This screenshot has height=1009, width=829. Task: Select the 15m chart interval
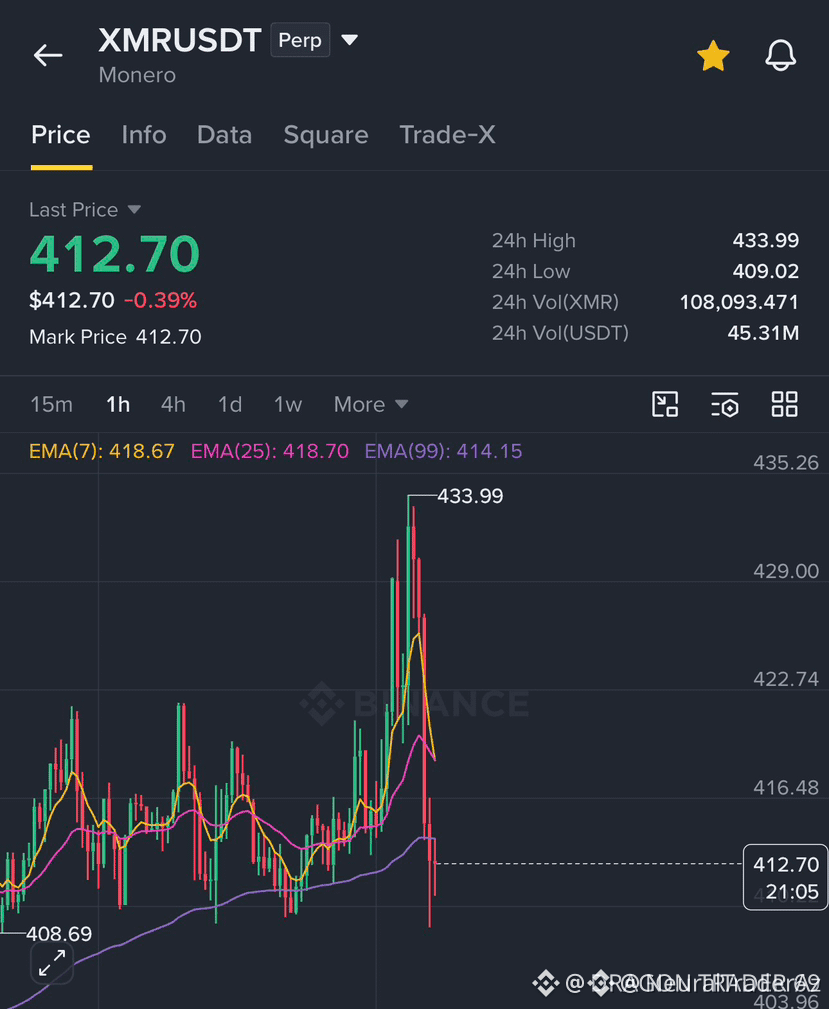click(x=51, y=404)
